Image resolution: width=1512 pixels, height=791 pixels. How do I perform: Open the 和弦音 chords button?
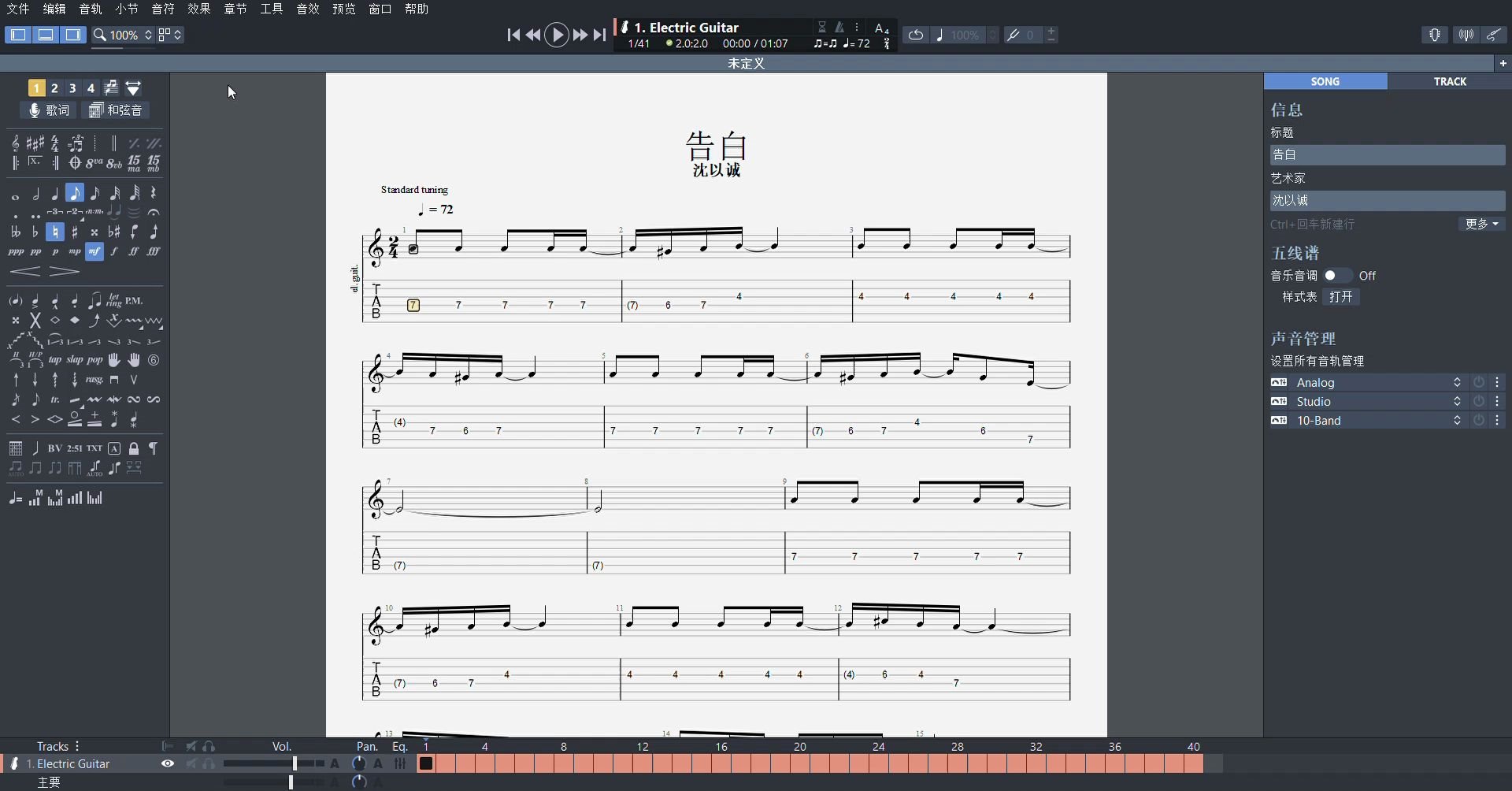tap(116, 110)
